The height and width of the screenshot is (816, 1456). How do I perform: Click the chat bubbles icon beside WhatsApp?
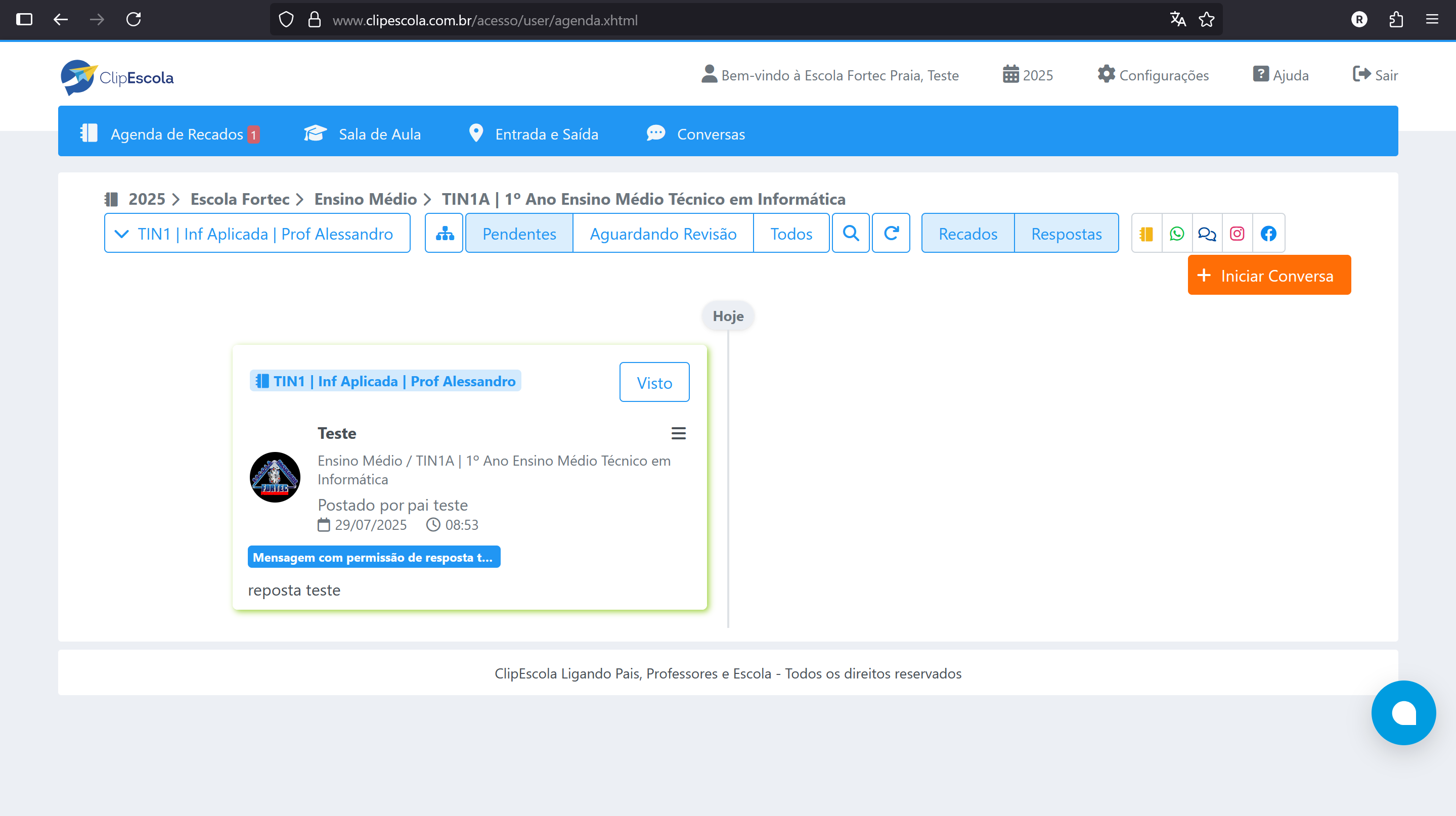click(x=1207, y=234)
